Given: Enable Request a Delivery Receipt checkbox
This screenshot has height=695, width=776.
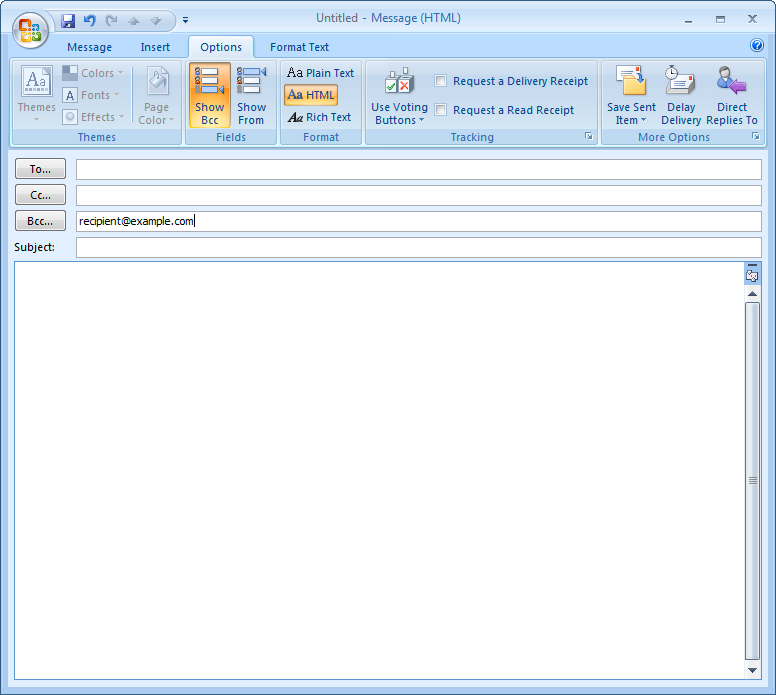Looking at the screenshot, I should point(441,81).
